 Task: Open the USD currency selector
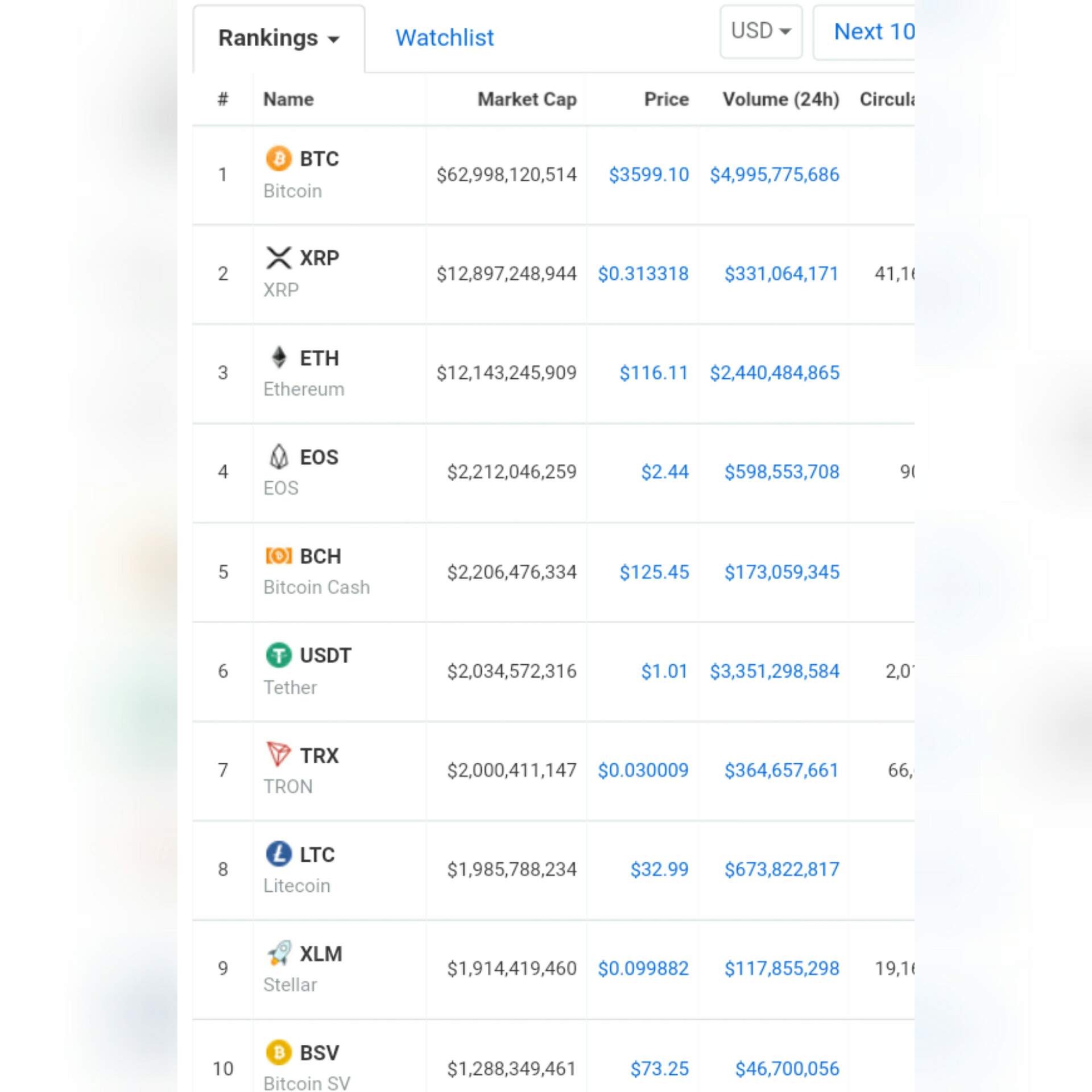(760, 31)
